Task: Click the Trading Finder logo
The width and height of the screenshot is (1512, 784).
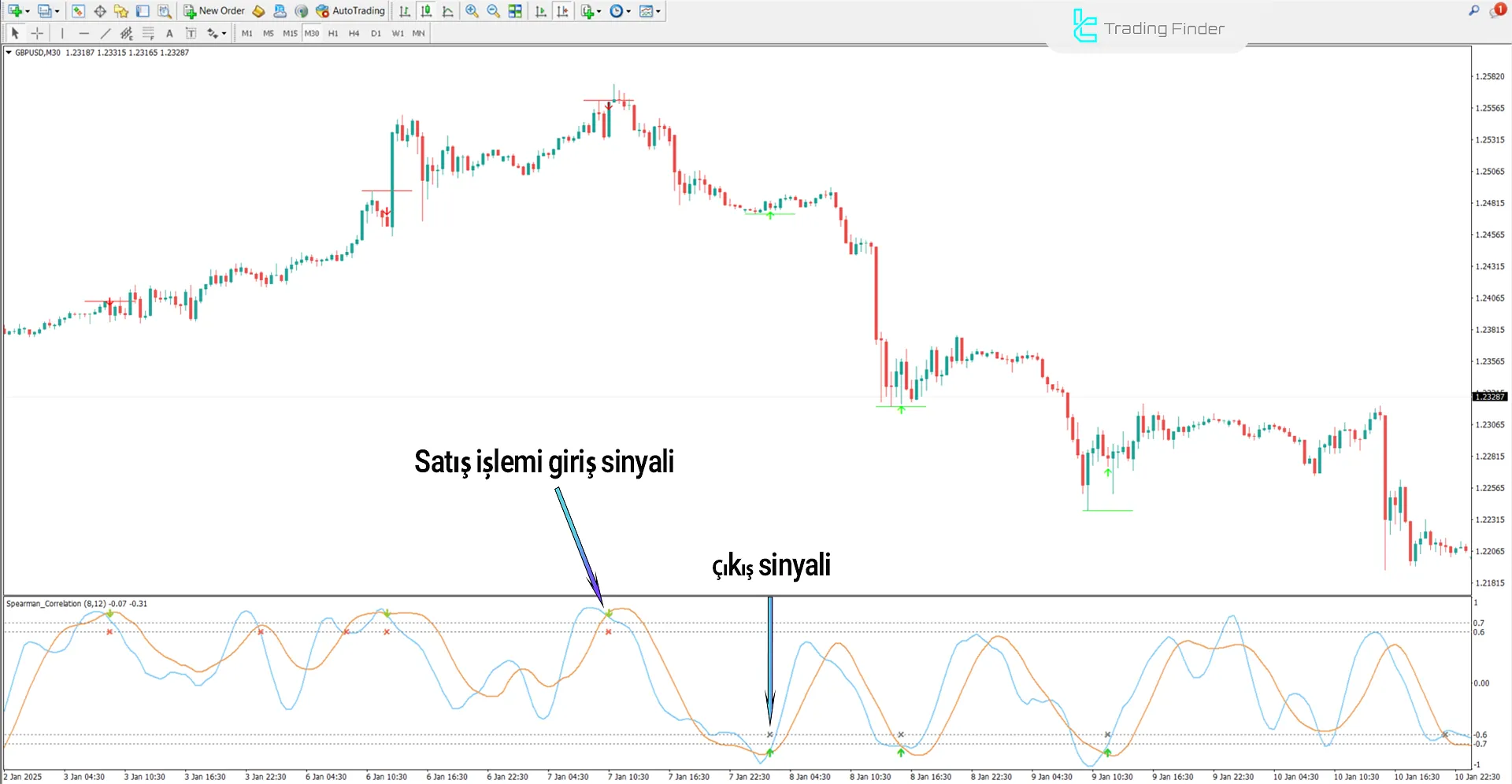Action: [1148, 28]
